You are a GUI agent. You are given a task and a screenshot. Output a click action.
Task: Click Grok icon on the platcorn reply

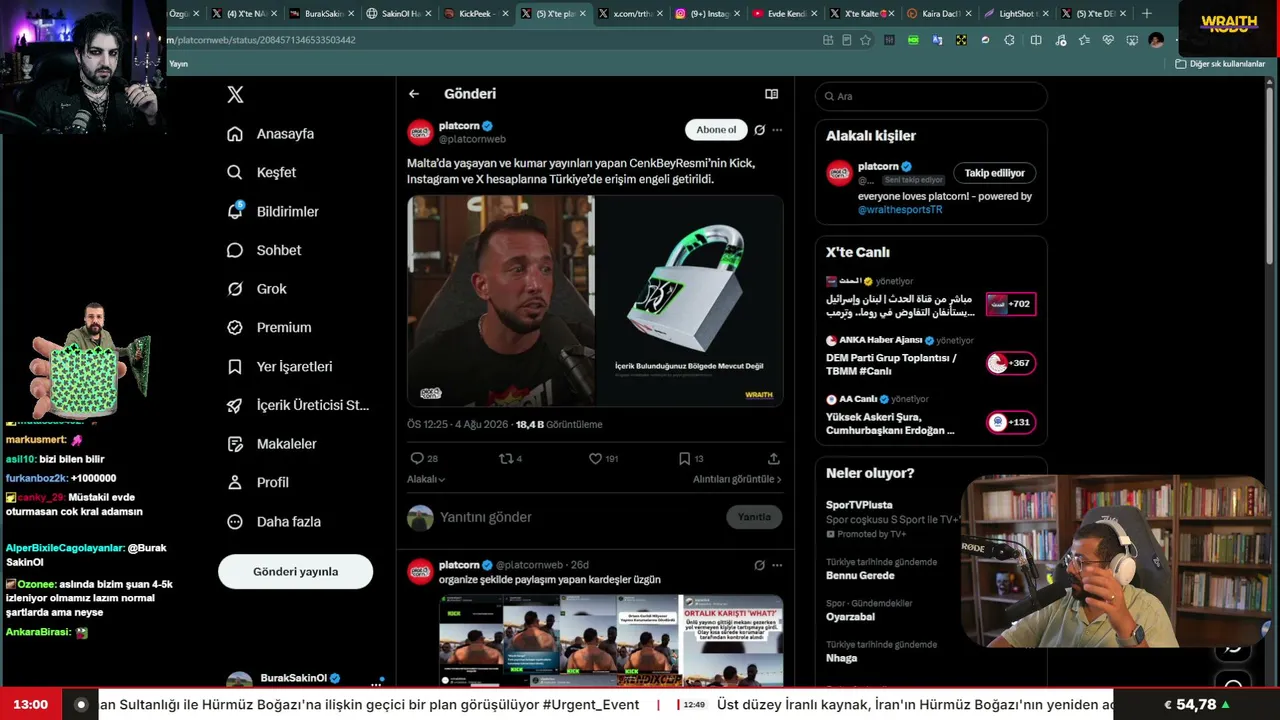click(759, 565)
